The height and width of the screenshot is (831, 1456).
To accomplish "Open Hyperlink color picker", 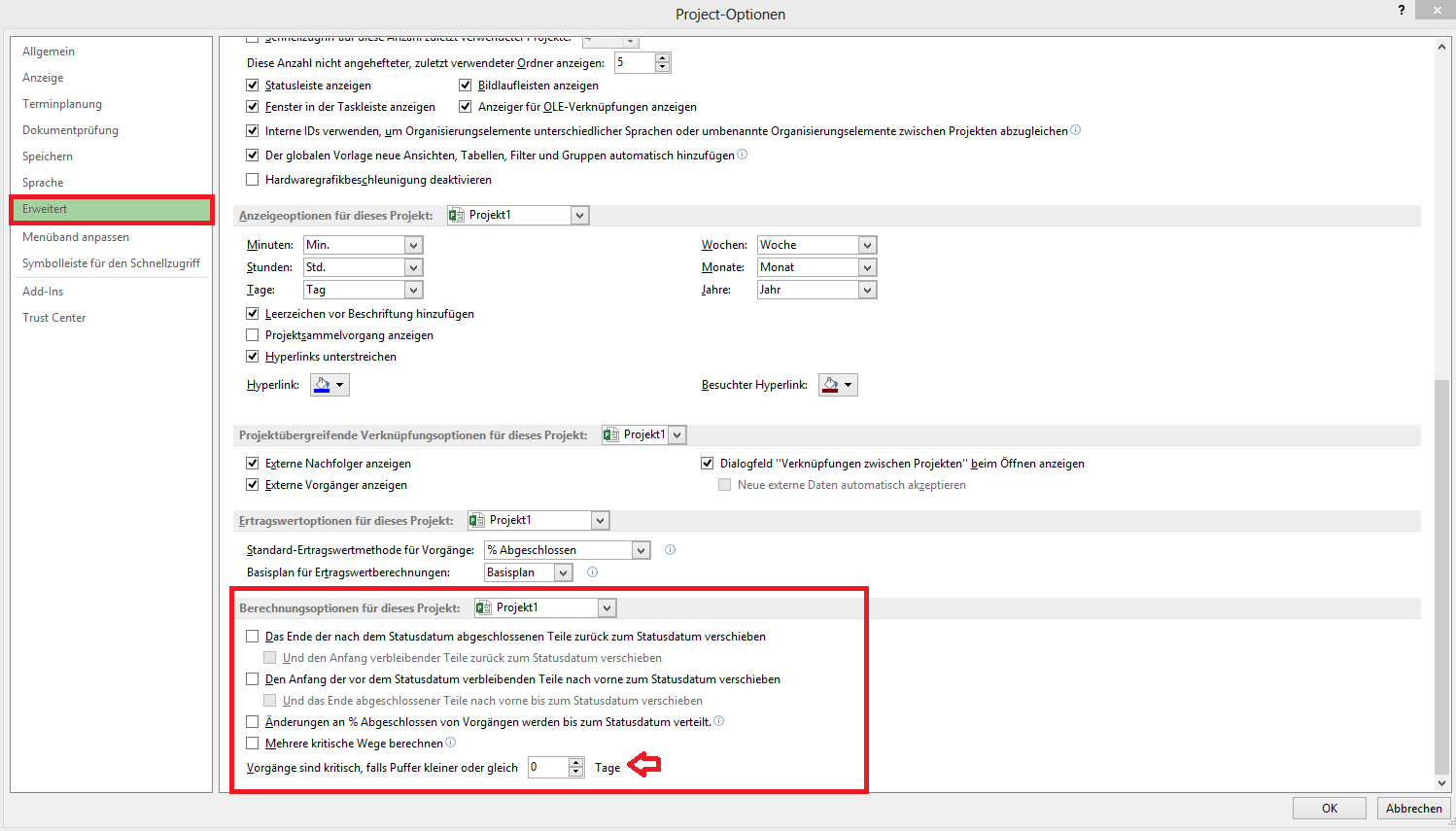I will click(x=329, y=385).
